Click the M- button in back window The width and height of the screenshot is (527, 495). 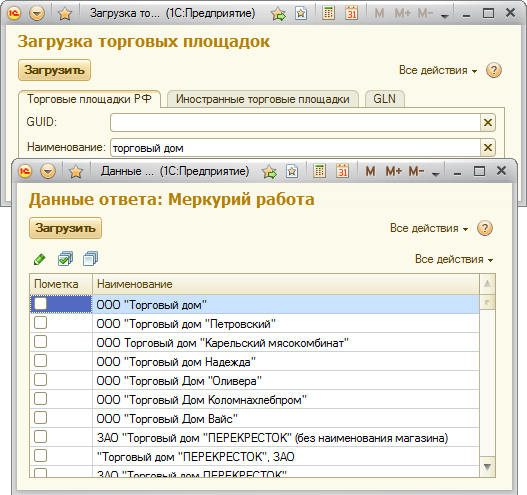[x=425, y=13]
